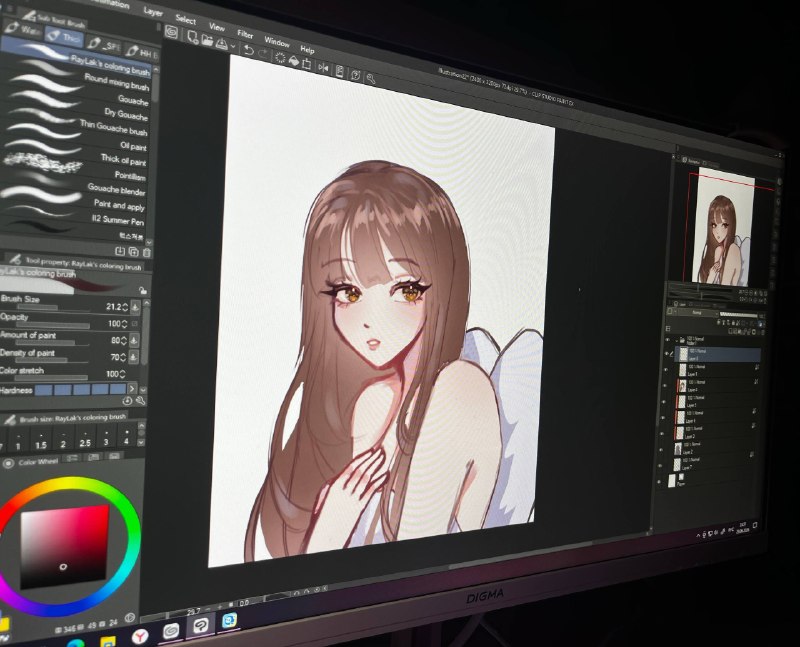Toggle visibility of the Folder 1 layer group

667,339
